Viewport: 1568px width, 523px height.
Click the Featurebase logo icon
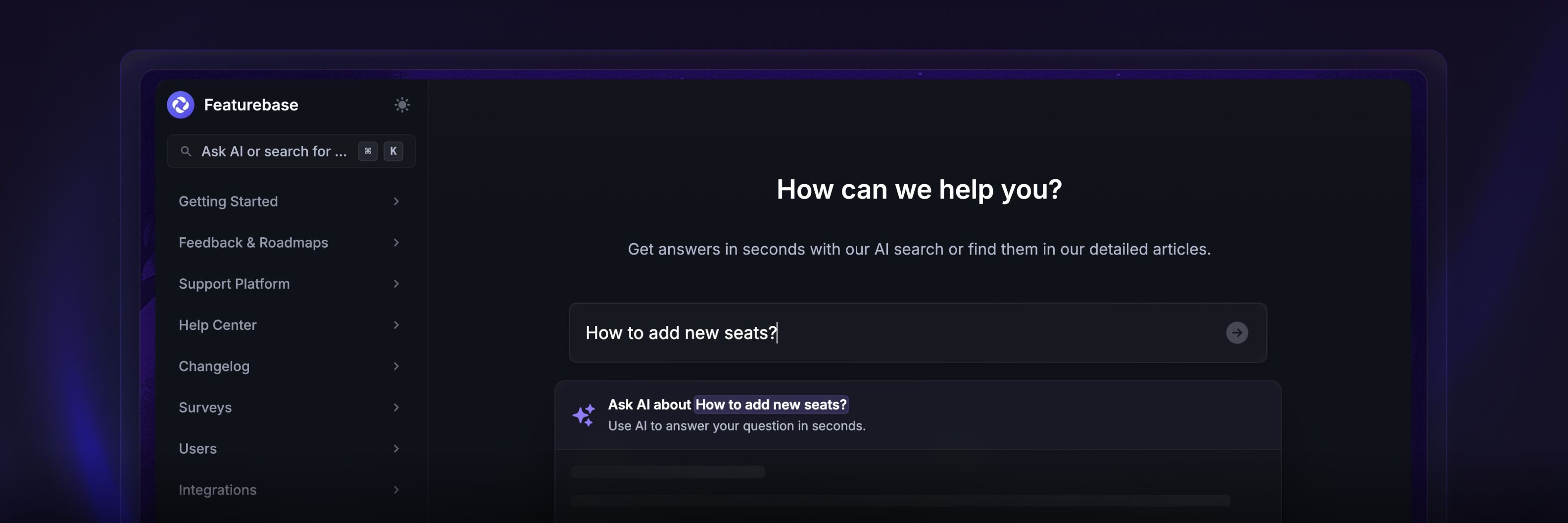[181, 105]
